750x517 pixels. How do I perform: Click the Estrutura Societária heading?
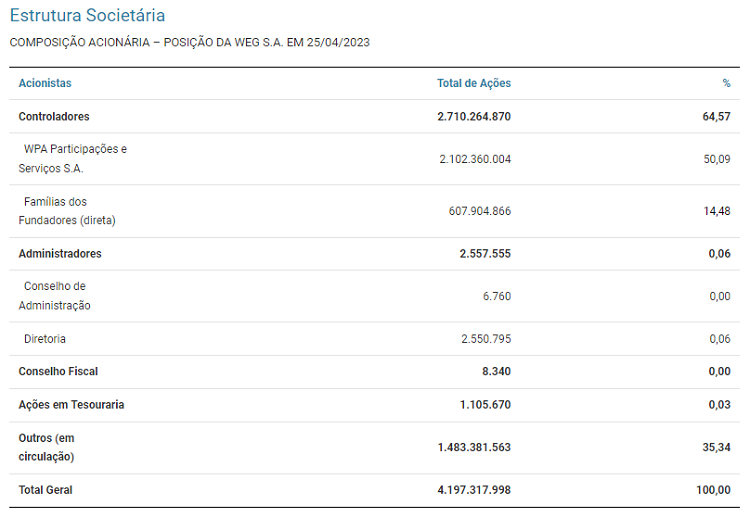[87, 16]
